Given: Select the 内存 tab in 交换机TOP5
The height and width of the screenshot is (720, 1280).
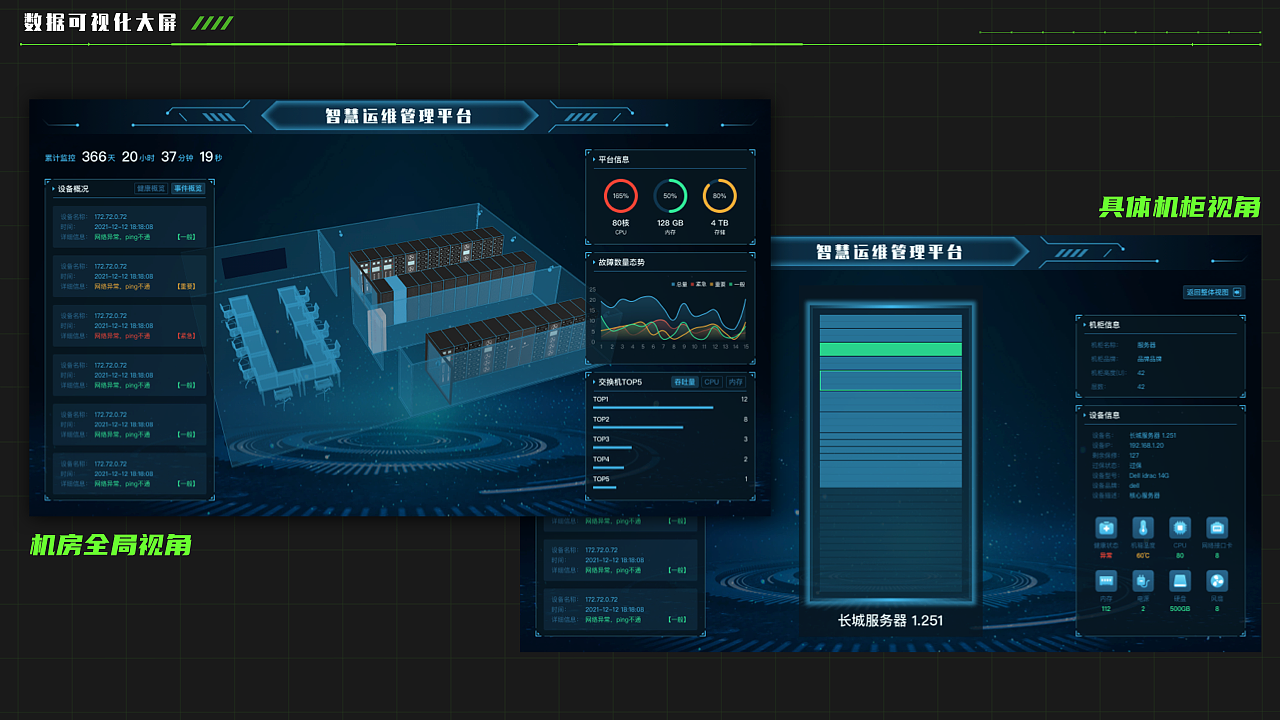Looking at the screenshot, I should click(x=735, y=382).
